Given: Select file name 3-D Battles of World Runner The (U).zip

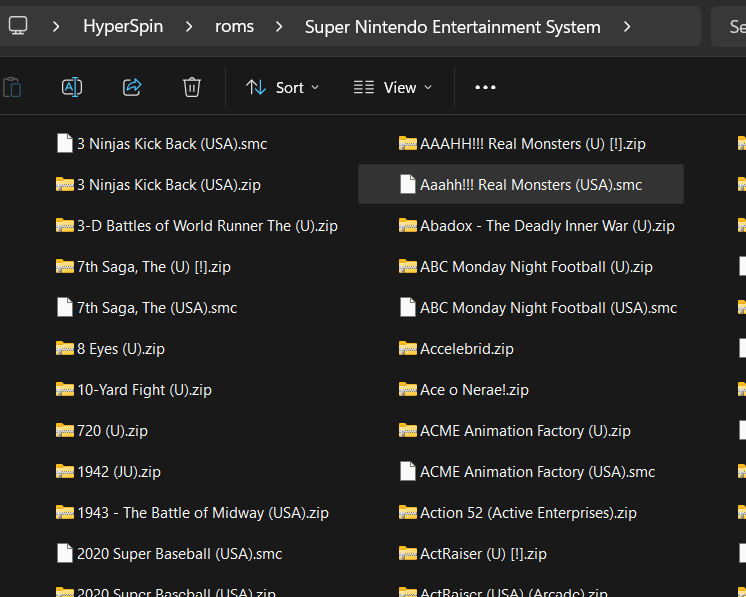Looking at the screenshot, I should 207,226.
